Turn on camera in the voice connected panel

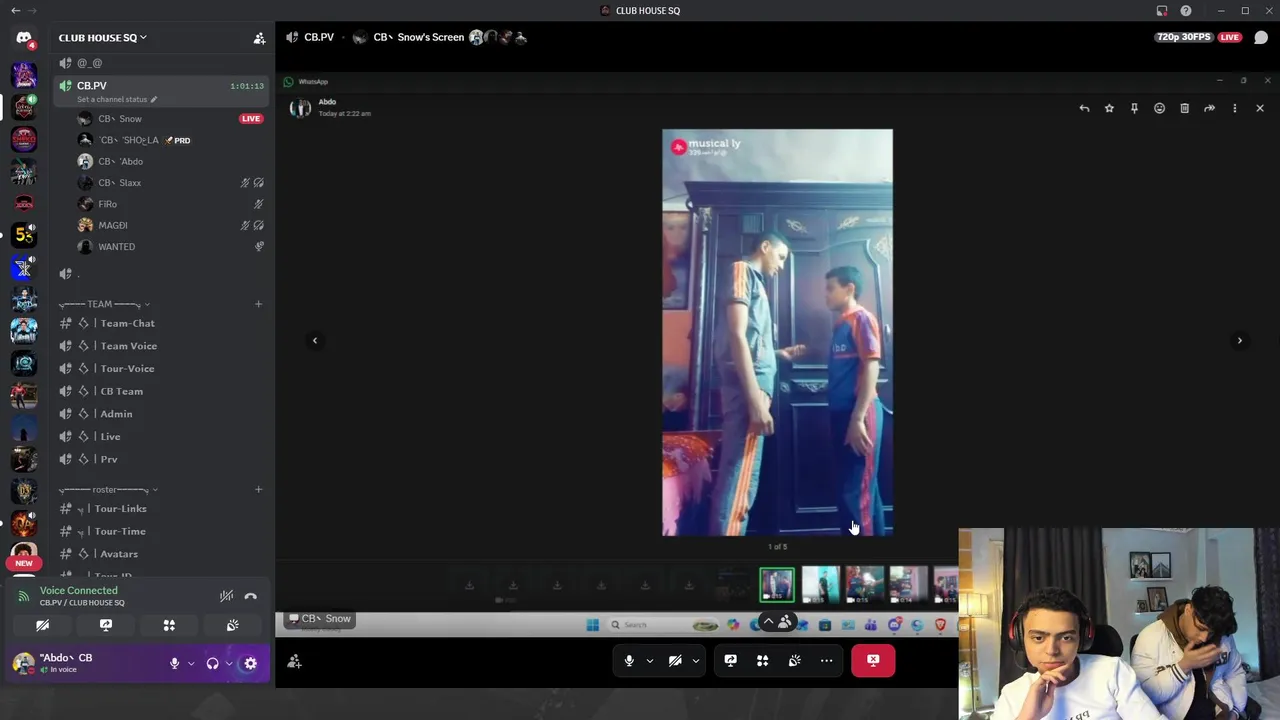pos(43,625)
